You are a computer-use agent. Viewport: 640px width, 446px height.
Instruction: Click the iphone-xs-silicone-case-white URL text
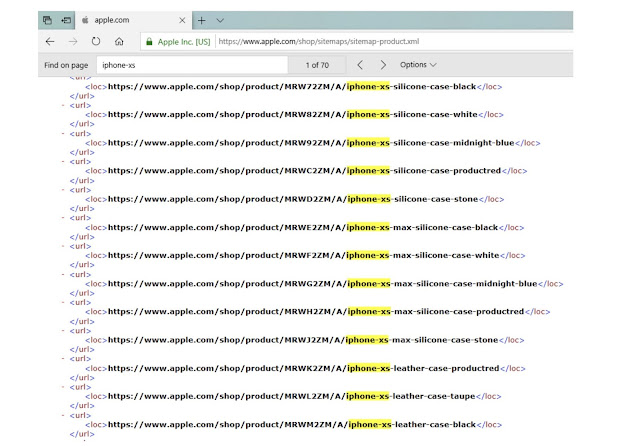pyautogui.click(x=293, y=115)
